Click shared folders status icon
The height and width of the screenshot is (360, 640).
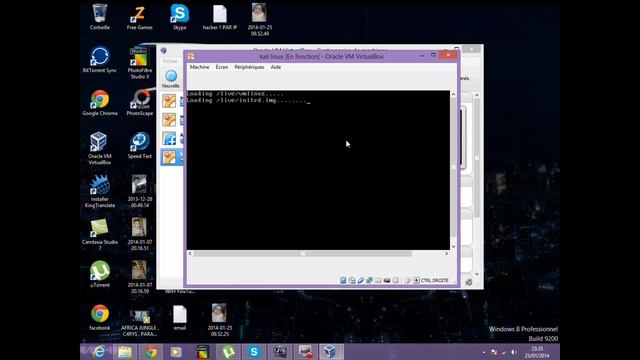tap(378, 280)
